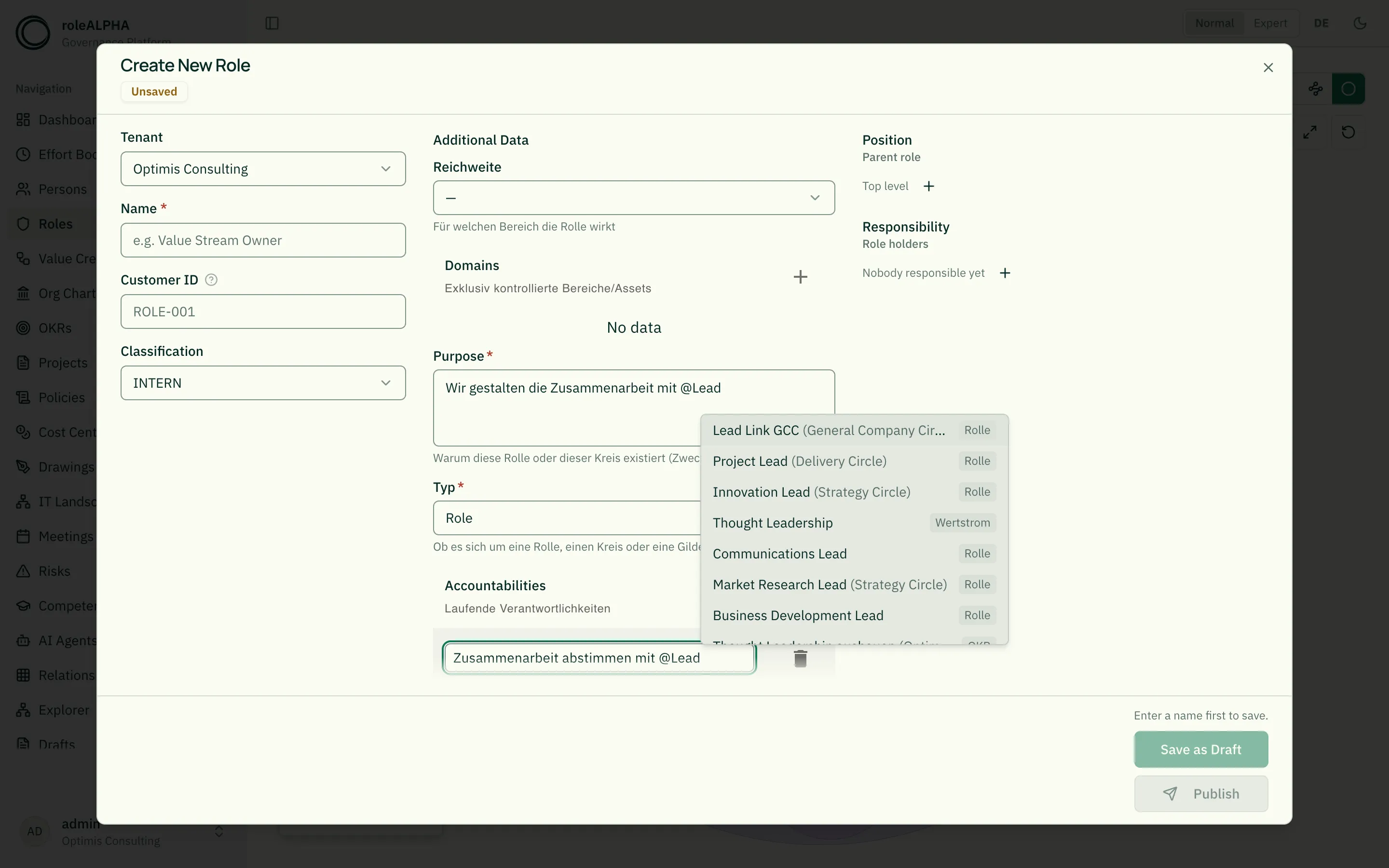Click Save as Draft button
Screen dimensions: 1389x868
point(1201,749)
